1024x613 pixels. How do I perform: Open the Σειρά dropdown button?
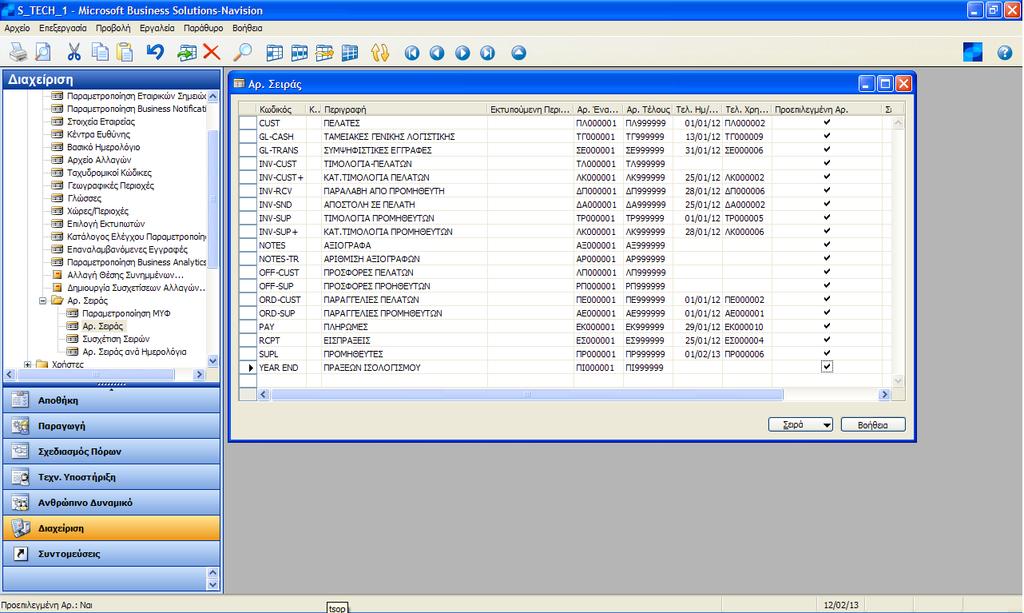point(801,424)
